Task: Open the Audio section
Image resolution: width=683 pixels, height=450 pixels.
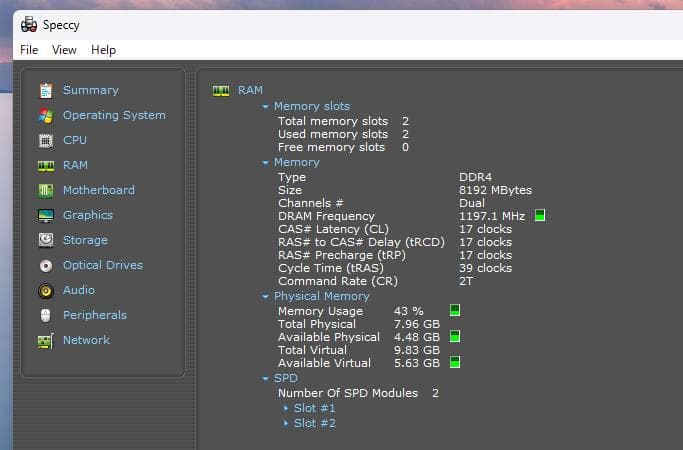Action: [79, 290]
